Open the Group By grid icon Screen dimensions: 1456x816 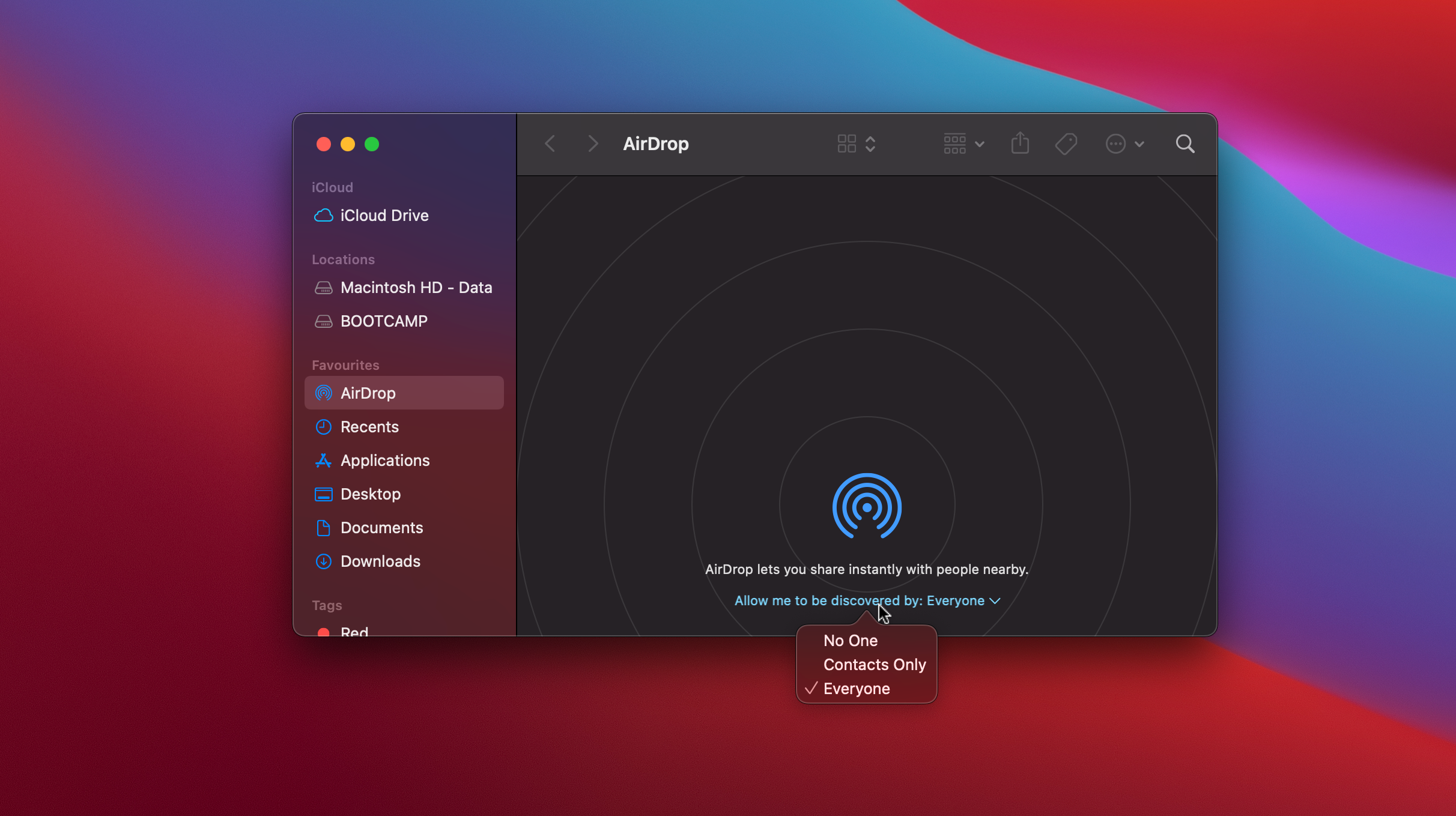tap(954, 144)
